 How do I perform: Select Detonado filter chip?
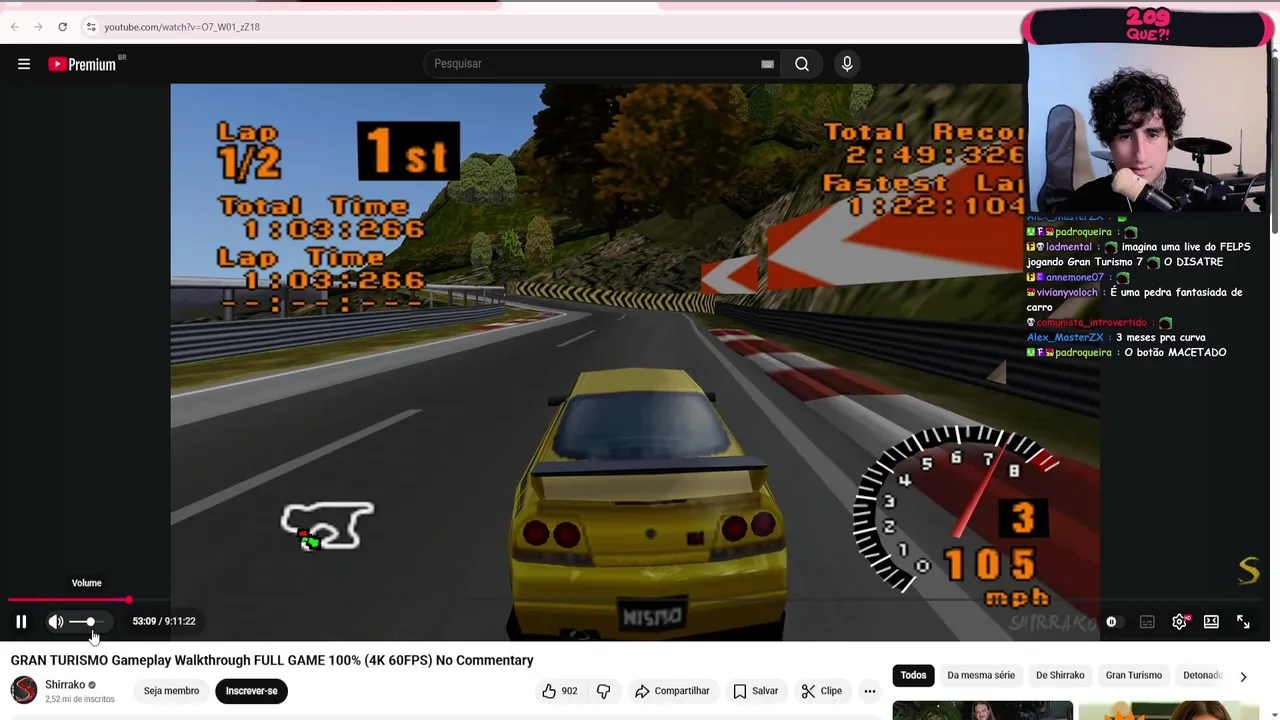1201,675
